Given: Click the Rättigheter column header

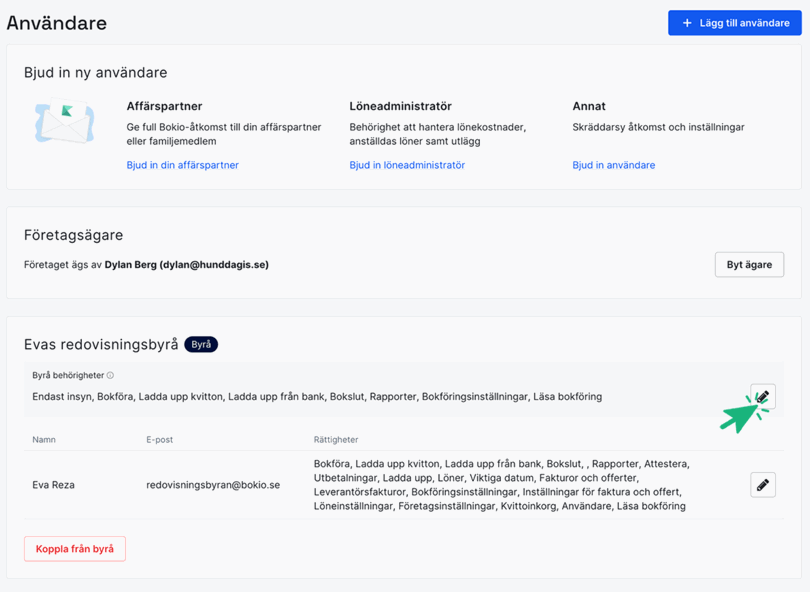Looking at the screenshot, I should tap(336, 439).
